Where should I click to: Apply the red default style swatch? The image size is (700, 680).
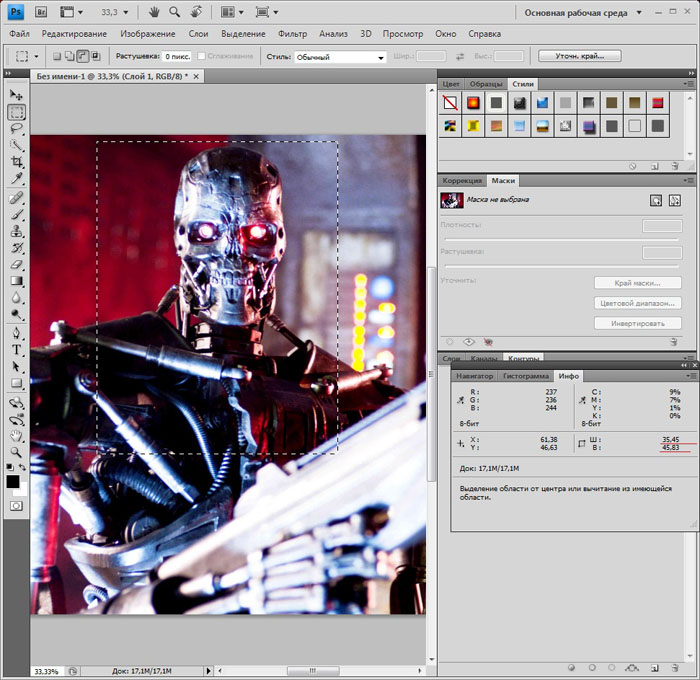(472, 102)
